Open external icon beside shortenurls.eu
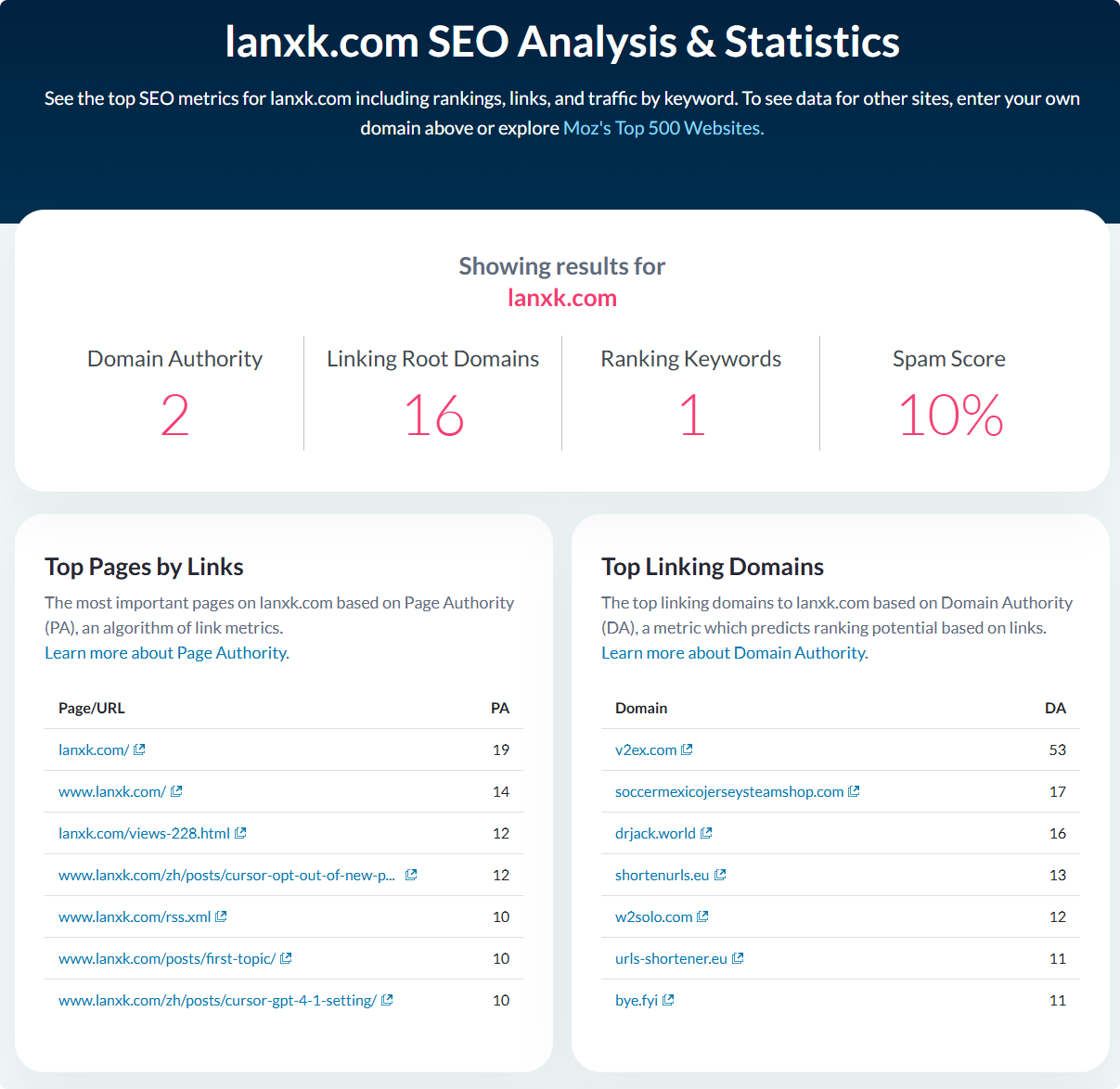1120x1089 pixels. (x=720, y=875)
